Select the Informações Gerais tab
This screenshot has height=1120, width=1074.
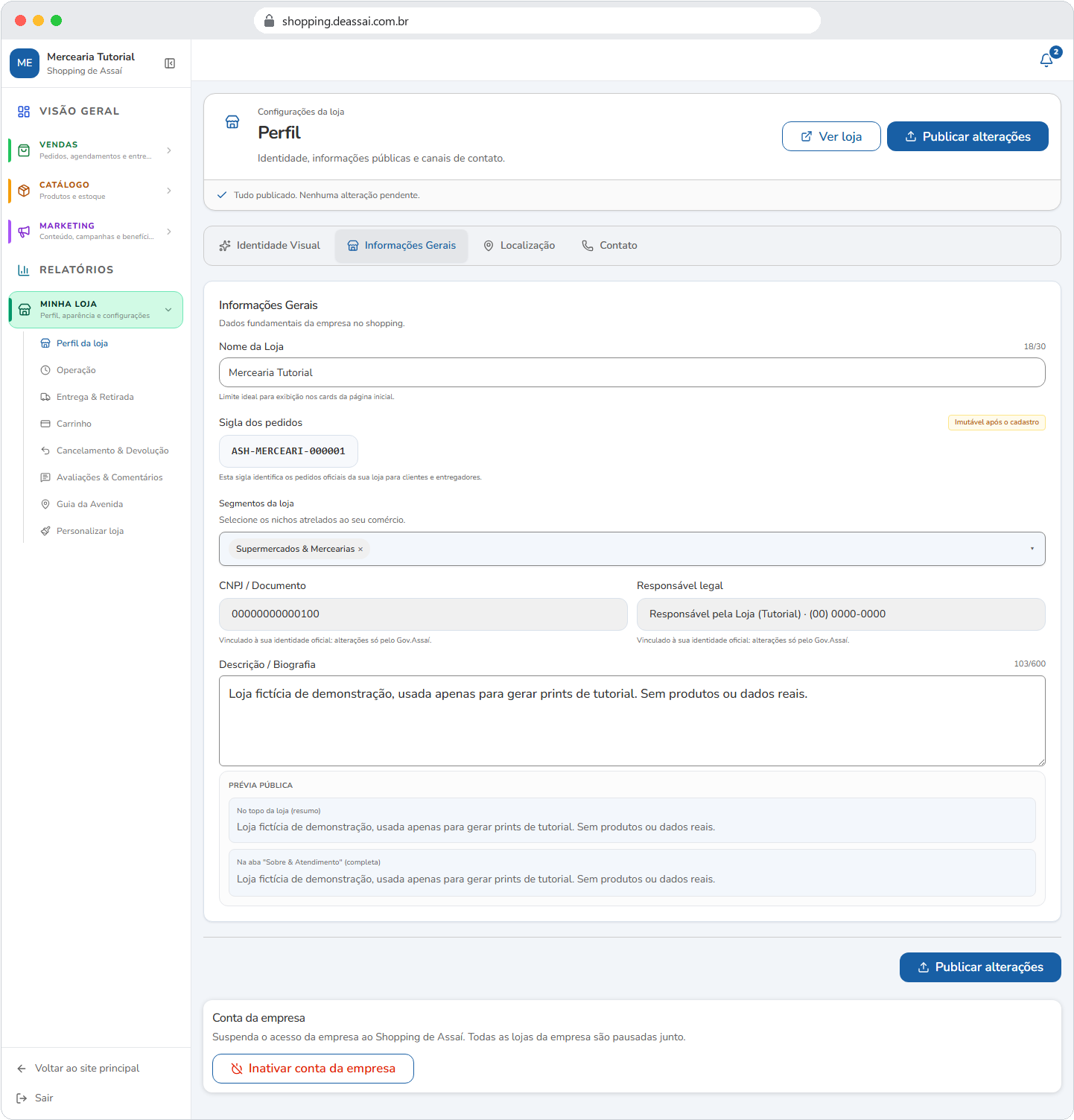click(x=401, y=246)
